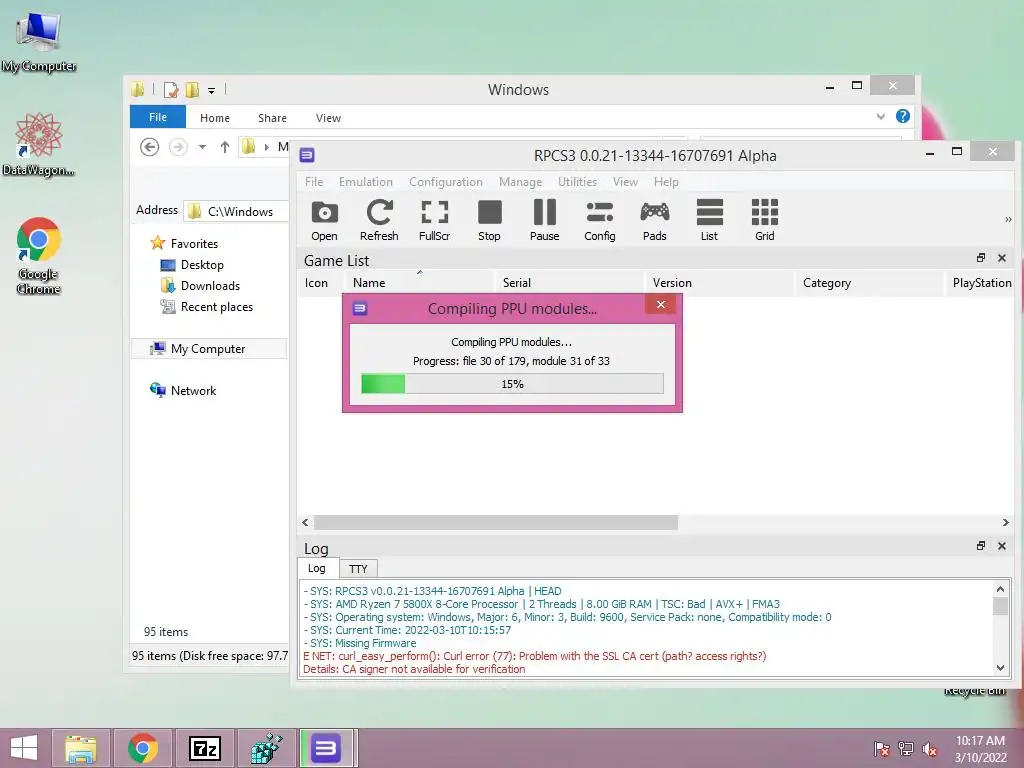Switch to the TTY tab
1024x768 pixels.
(358, 569)
